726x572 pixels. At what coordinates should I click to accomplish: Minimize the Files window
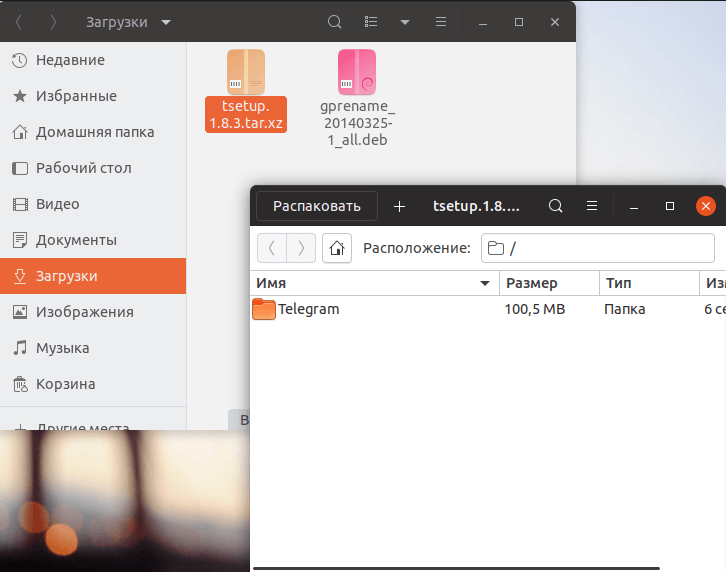[483, 22]
